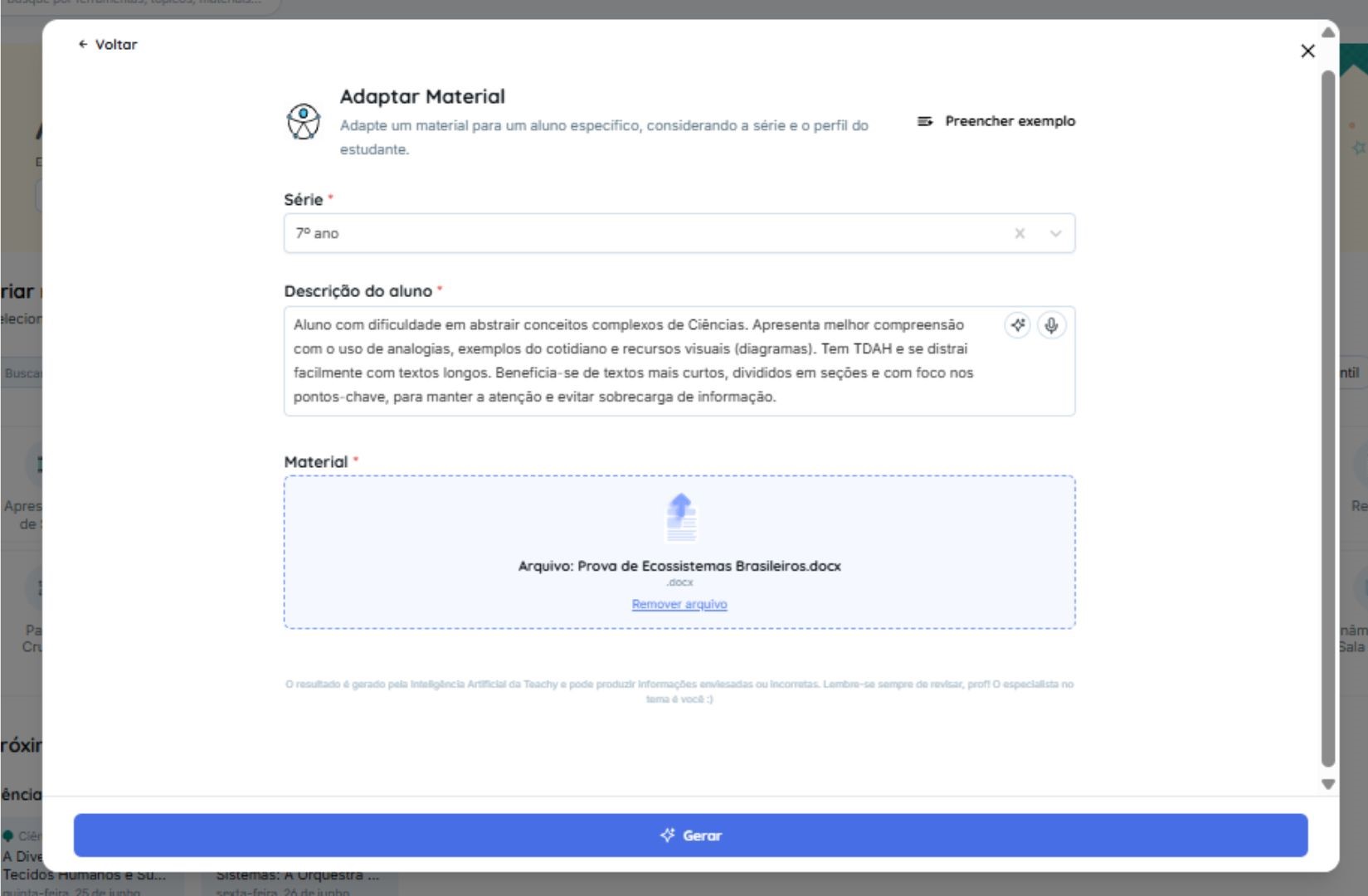Click the scrollbar up arrow in dialog

tap(1328, 32)
